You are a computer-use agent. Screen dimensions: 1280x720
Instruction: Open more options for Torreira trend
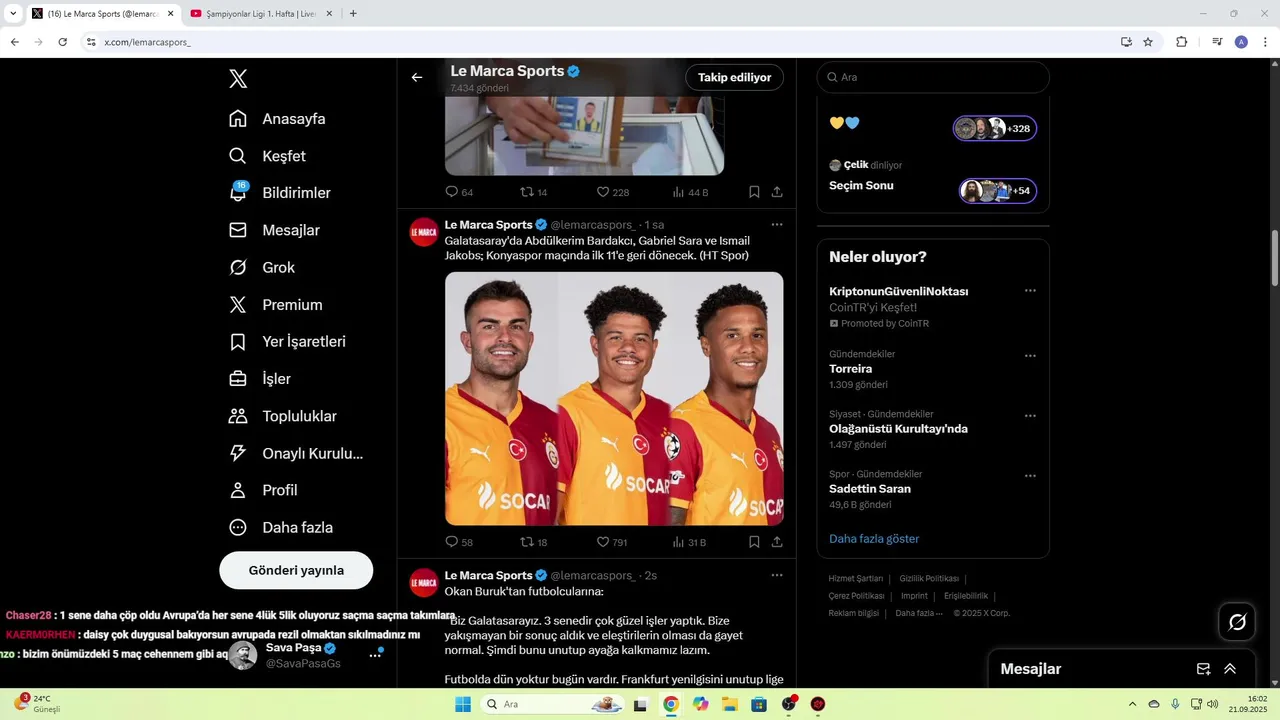pos(1030,355)
